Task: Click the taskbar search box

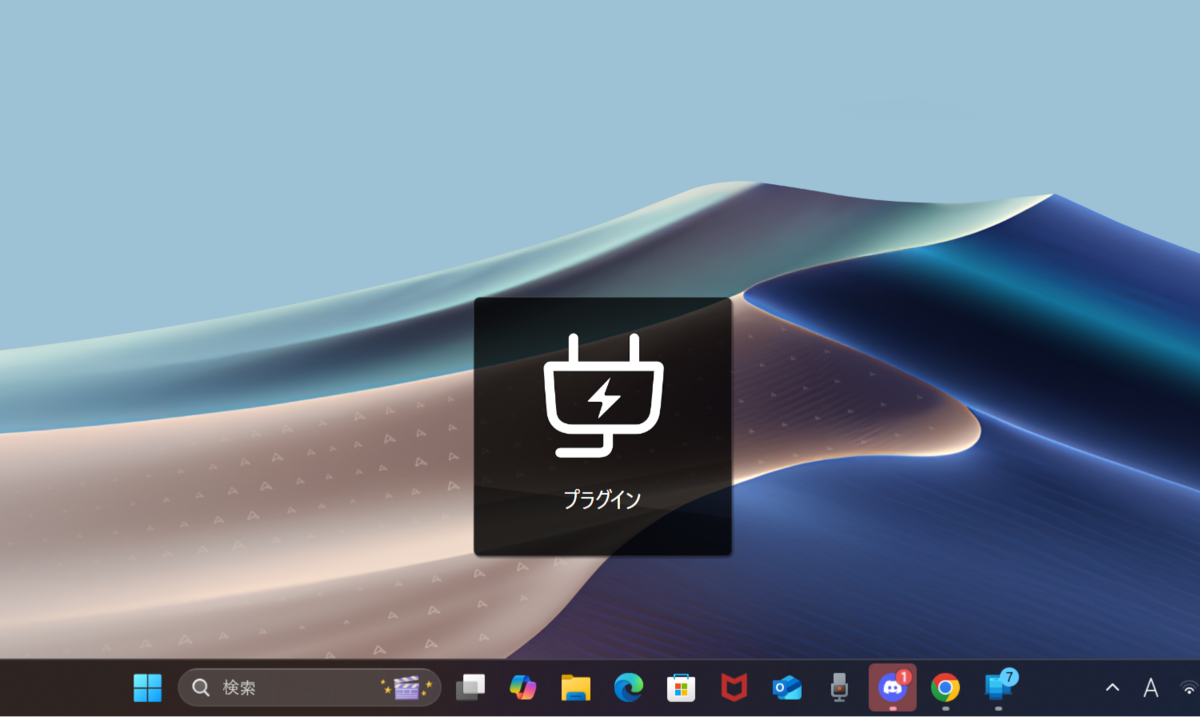Action: [310, 688]
